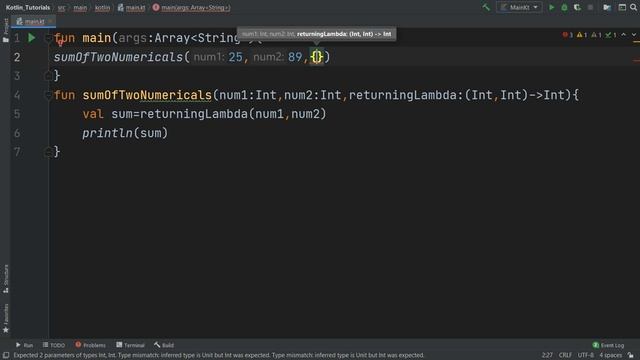Image resolution: width=640 pixels, height=360 pixels.
Task: Click the Kotlin_Tutorials breadcrumb
Action: tap(28, 7)
